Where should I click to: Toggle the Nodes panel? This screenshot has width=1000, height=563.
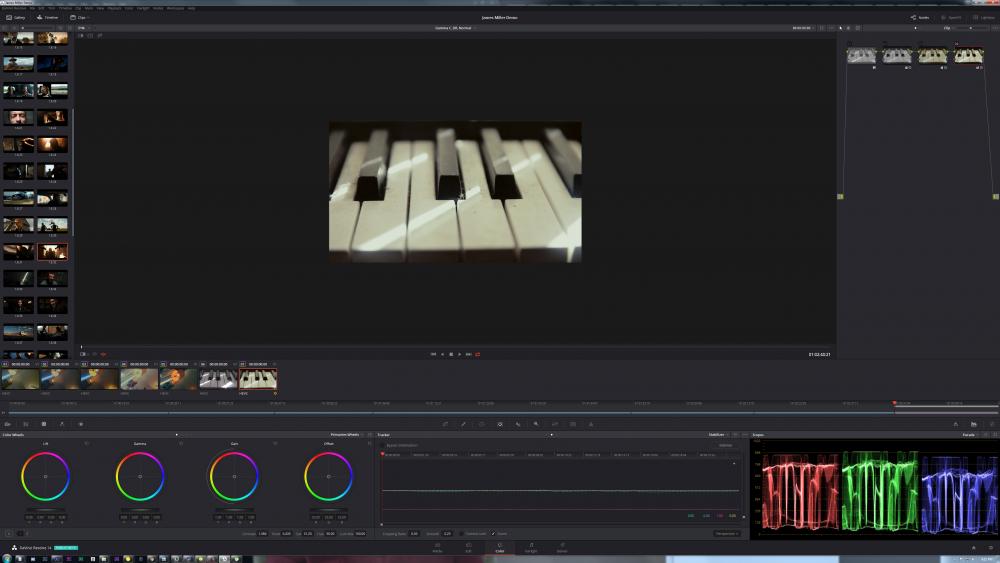coord(919,17)
